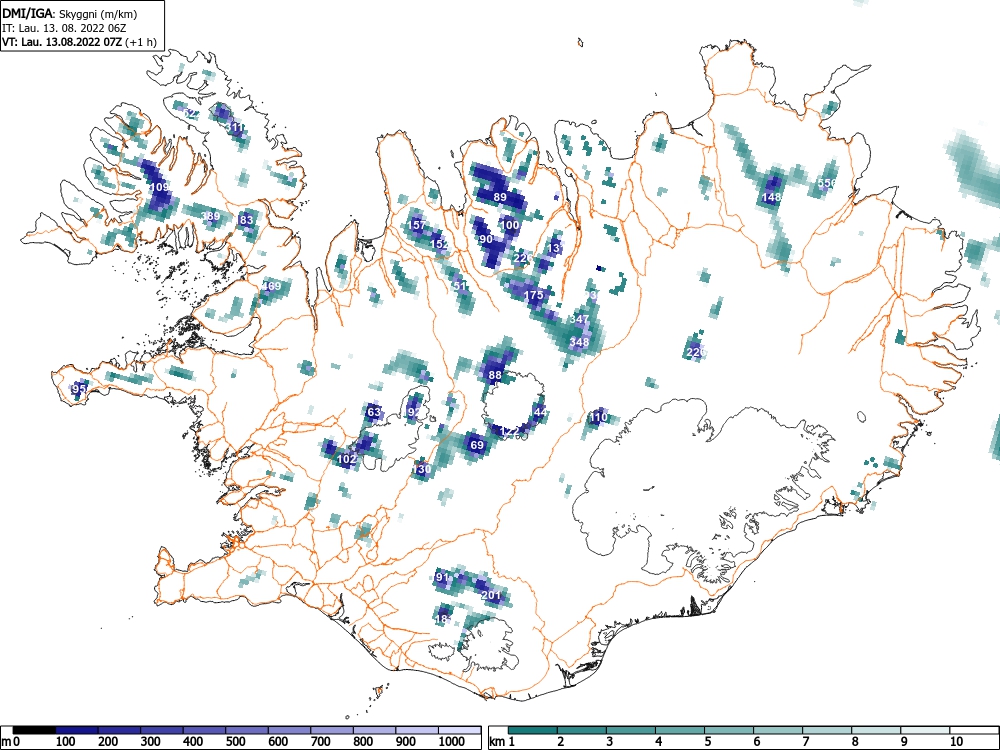Click the title "DMI/IGA: Skyggni (m/km)"
This screenshot has width=1000, height=750.
(70, 14)
